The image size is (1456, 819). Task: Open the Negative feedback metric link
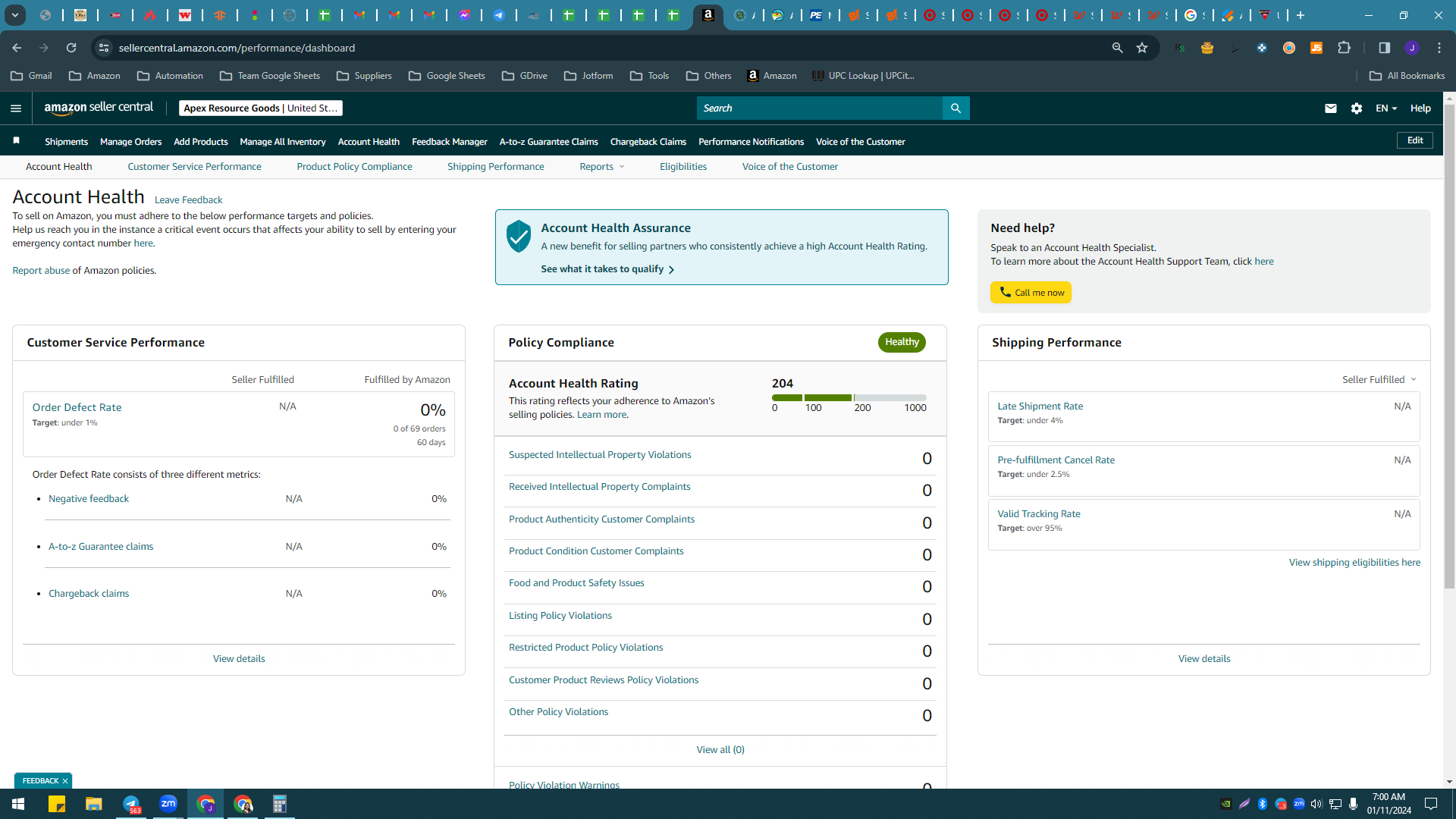(89, 499)
